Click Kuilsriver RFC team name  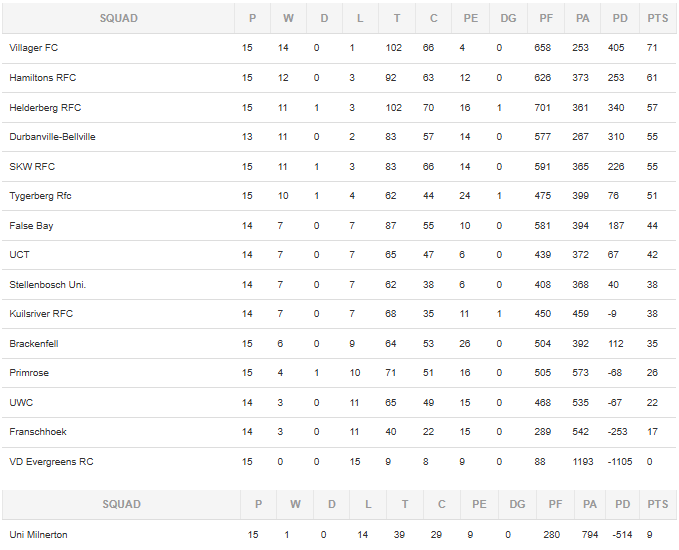click(41, 314)
